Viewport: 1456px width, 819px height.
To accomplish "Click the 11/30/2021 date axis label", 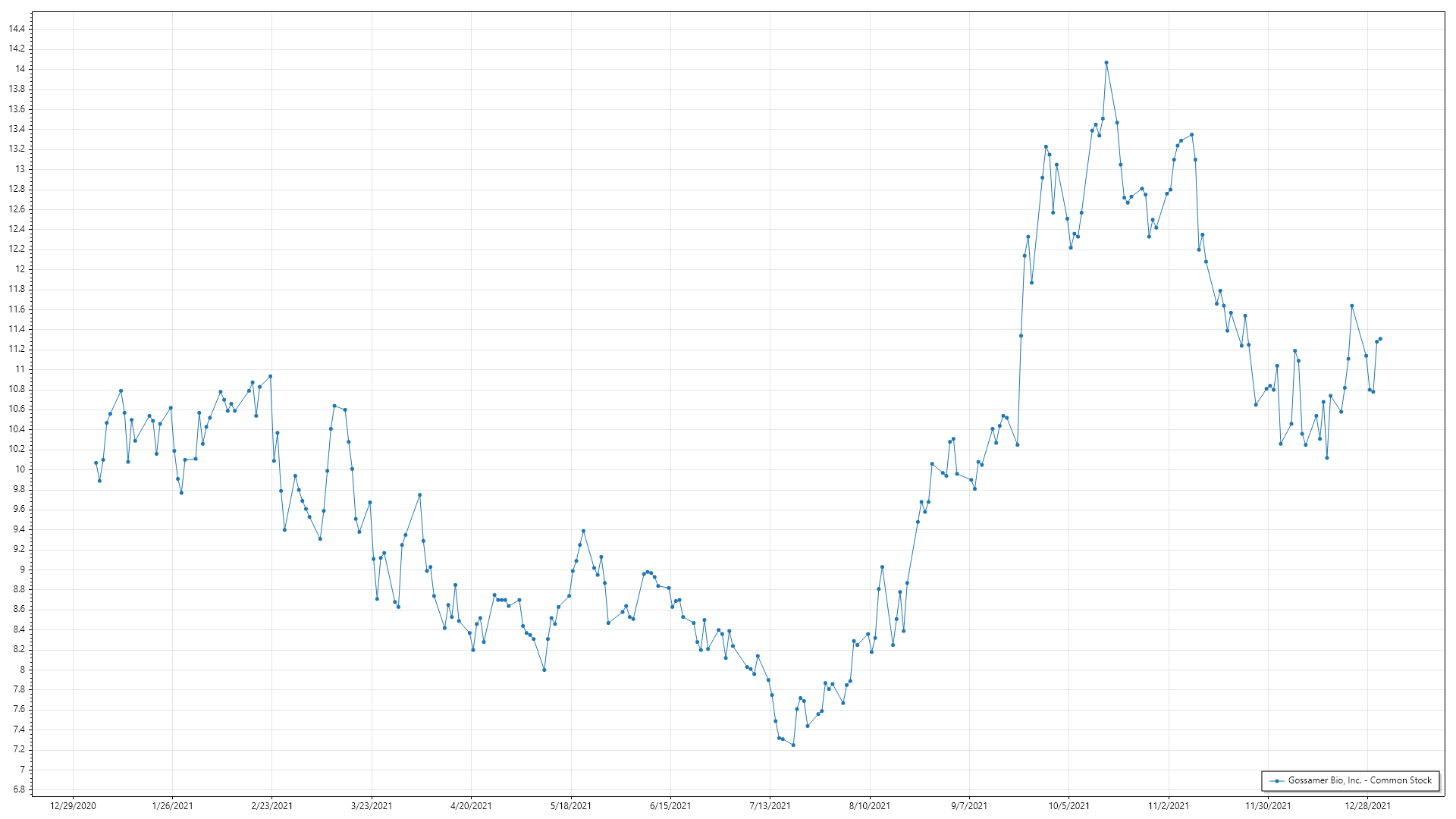I will (1268, 806).
